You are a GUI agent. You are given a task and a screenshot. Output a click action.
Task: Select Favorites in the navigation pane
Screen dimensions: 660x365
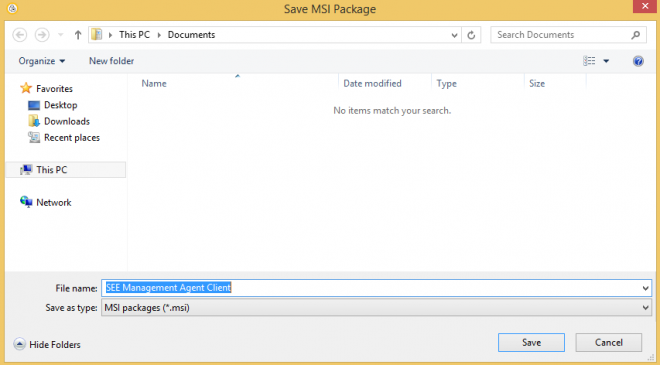pos(54,88)
